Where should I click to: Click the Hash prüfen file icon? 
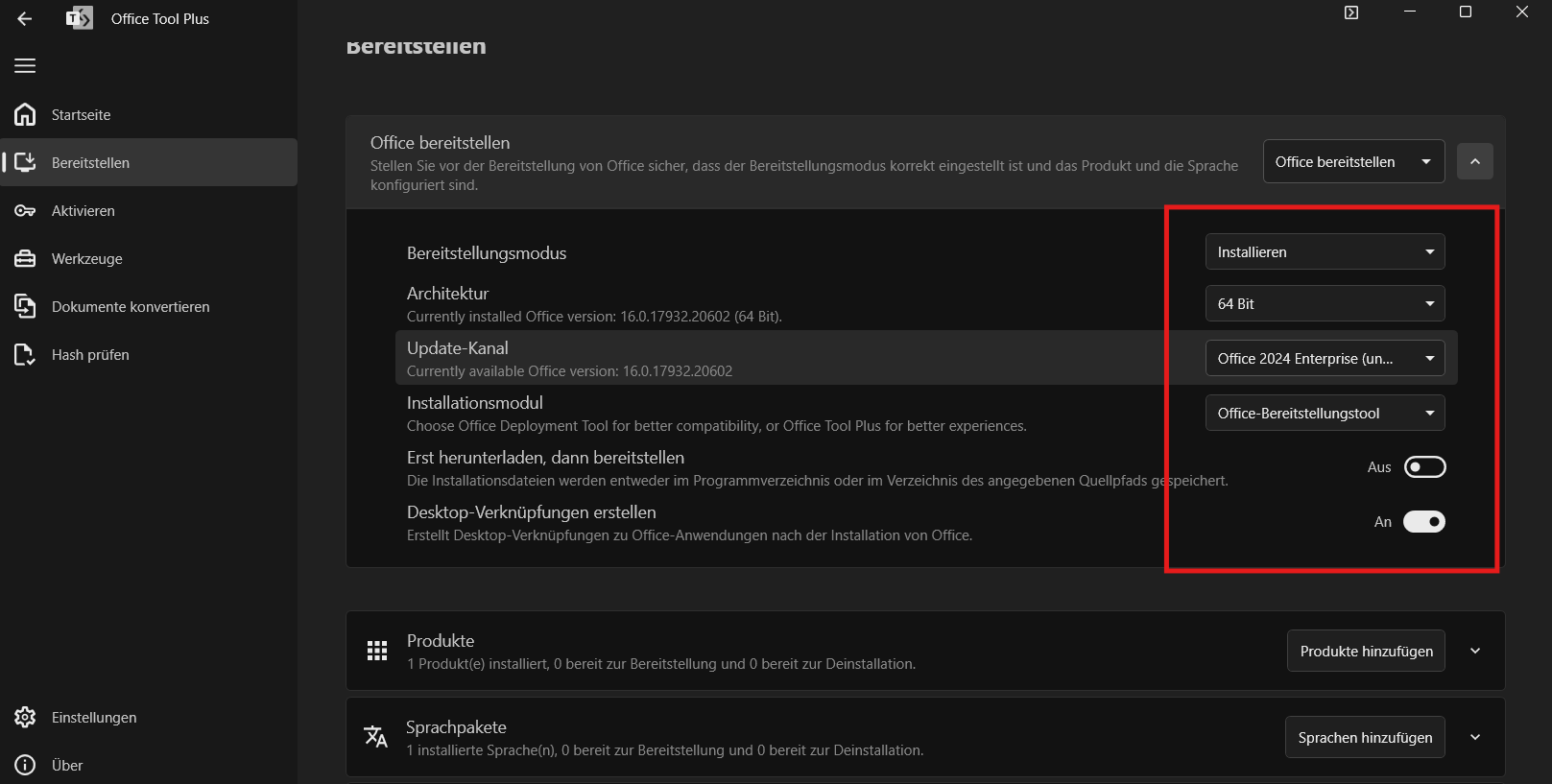[25, 354]
